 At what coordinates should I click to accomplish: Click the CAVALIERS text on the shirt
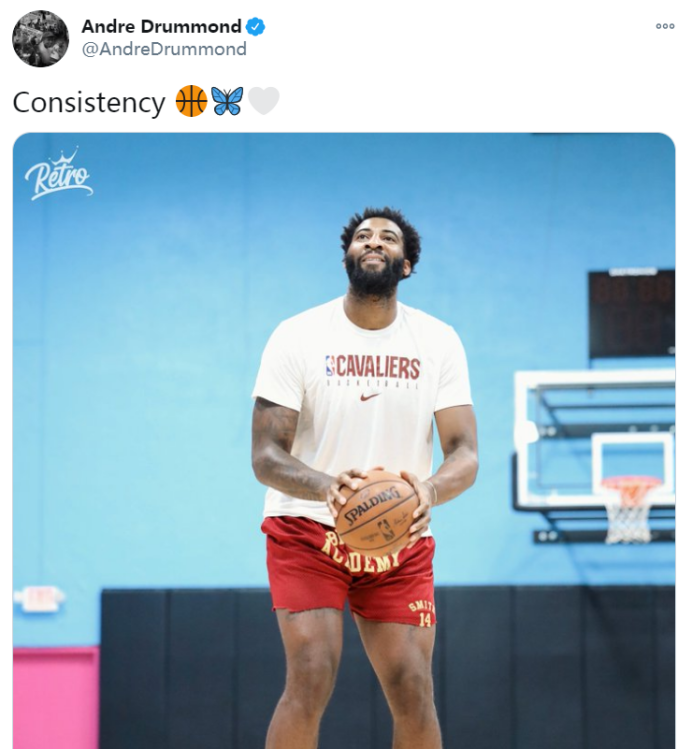(378, 367)
